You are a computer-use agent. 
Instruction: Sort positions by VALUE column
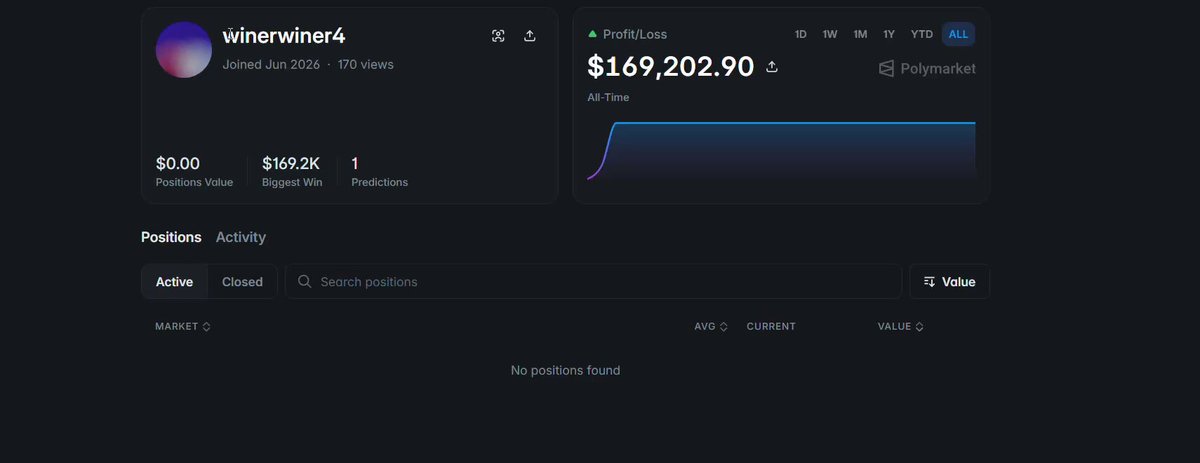tap(901, 327)
